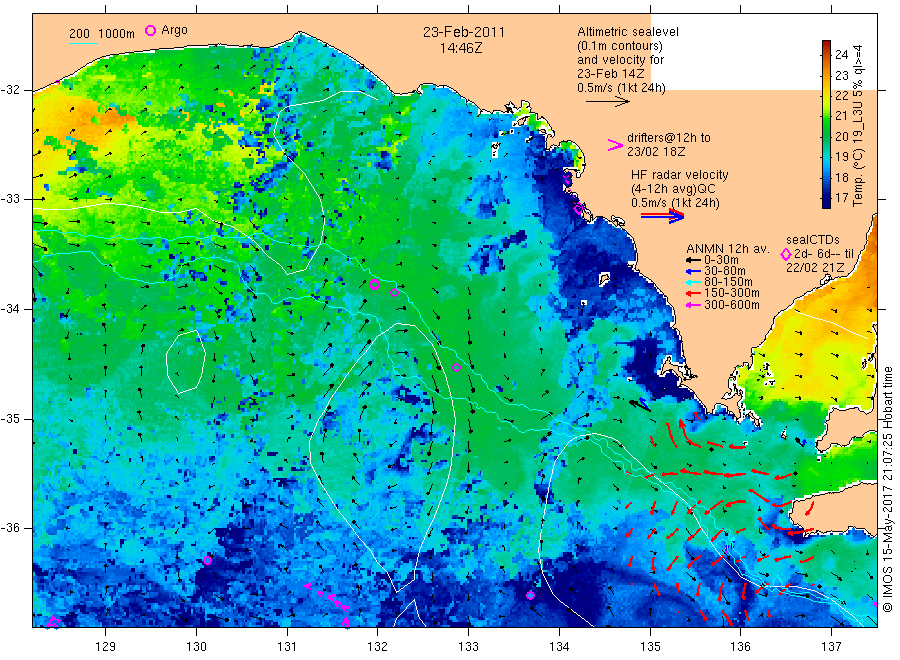Viewport: 900px width, 660px height.
Task: Click the colorbar tick label 22
Action: (x=841, y=95)
